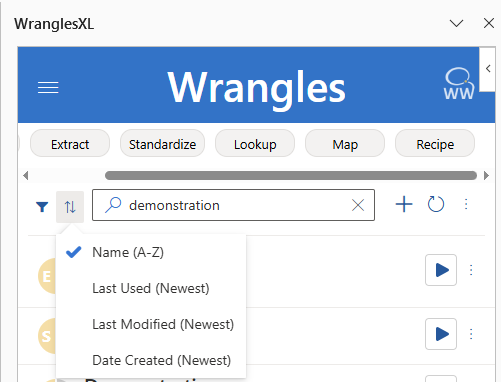The width and height of the screenshot is (501, 382).
Task: Close the WranglesXL task pane
Action: tap(489, 23)
